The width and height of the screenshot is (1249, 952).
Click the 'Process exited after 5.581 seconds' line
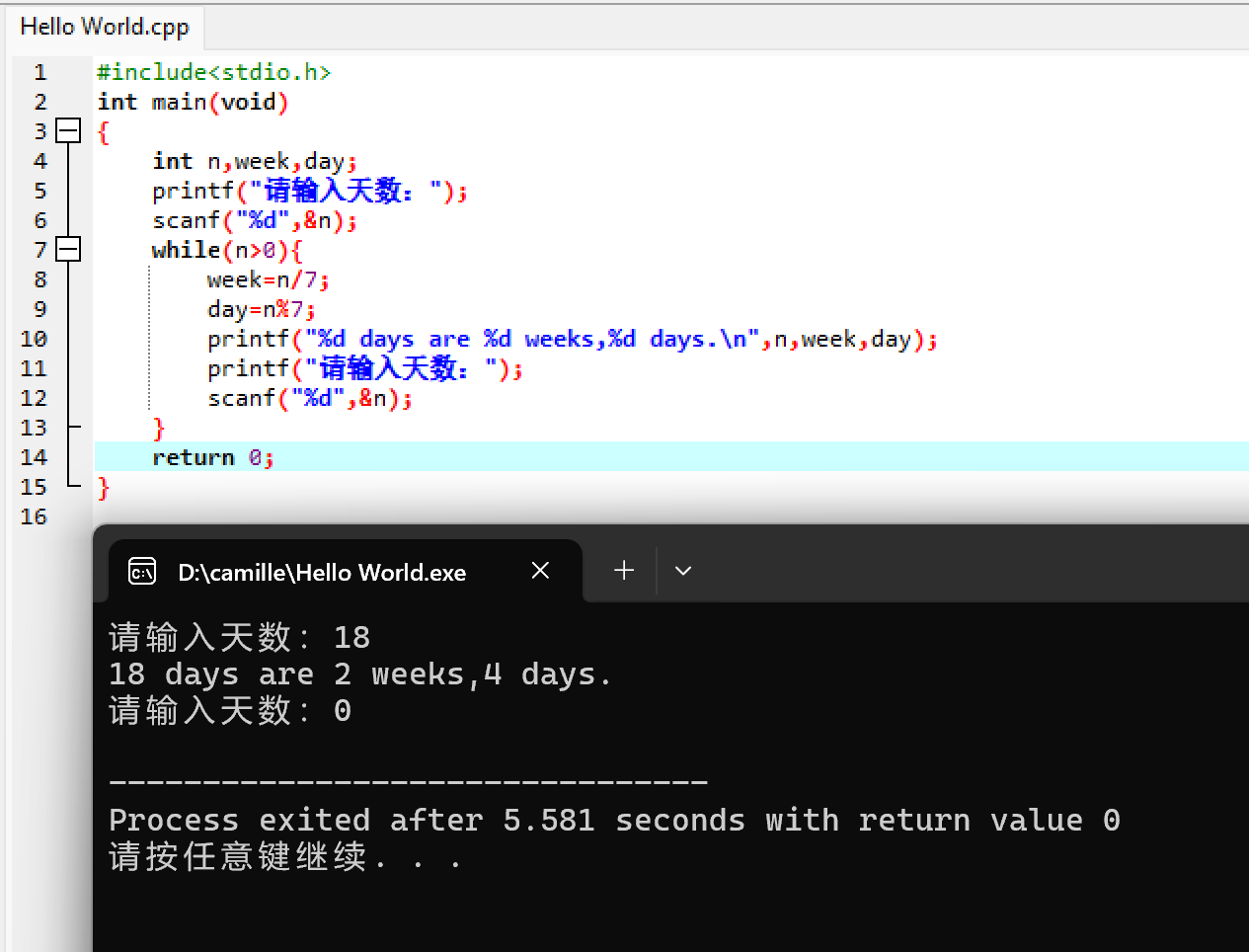pyautogui.click(x=614, y=820)
